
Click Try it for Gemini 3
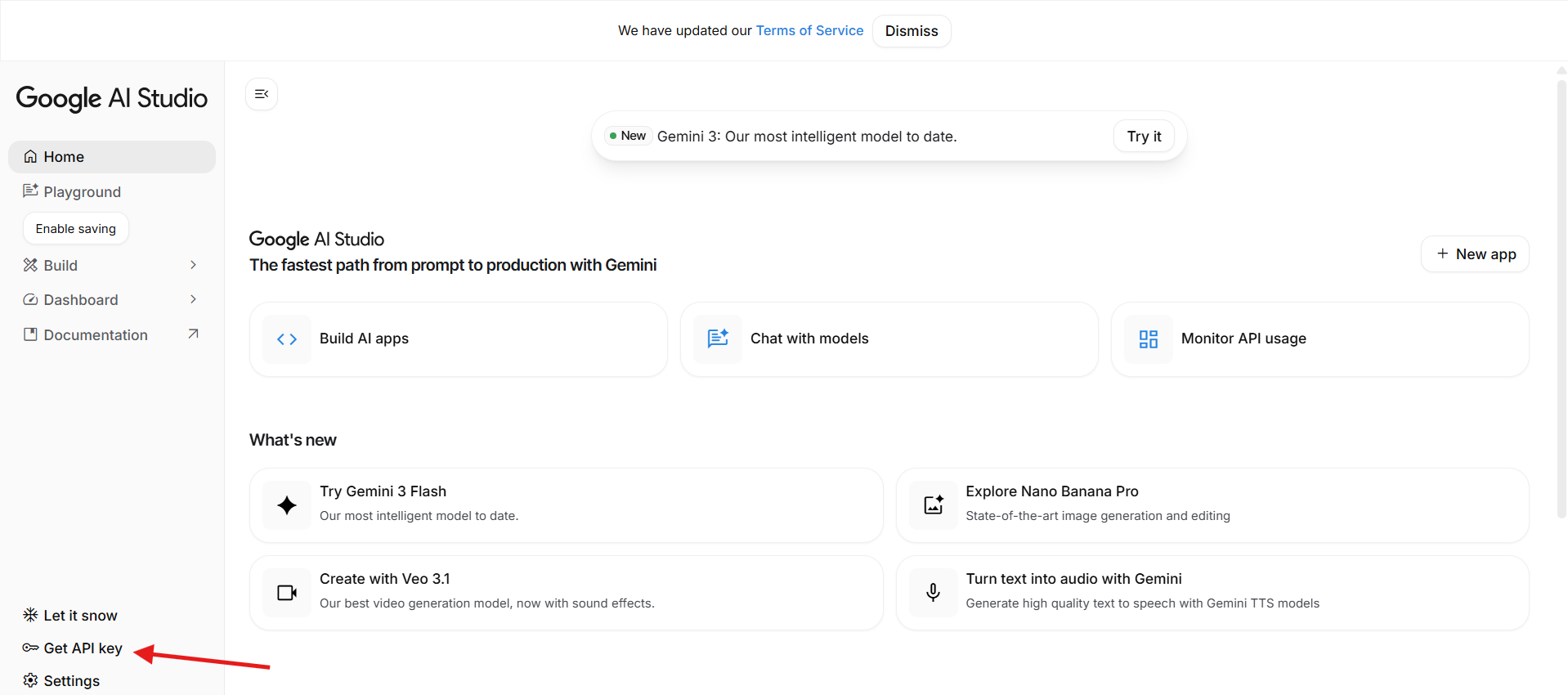[x=1144, y=137]
